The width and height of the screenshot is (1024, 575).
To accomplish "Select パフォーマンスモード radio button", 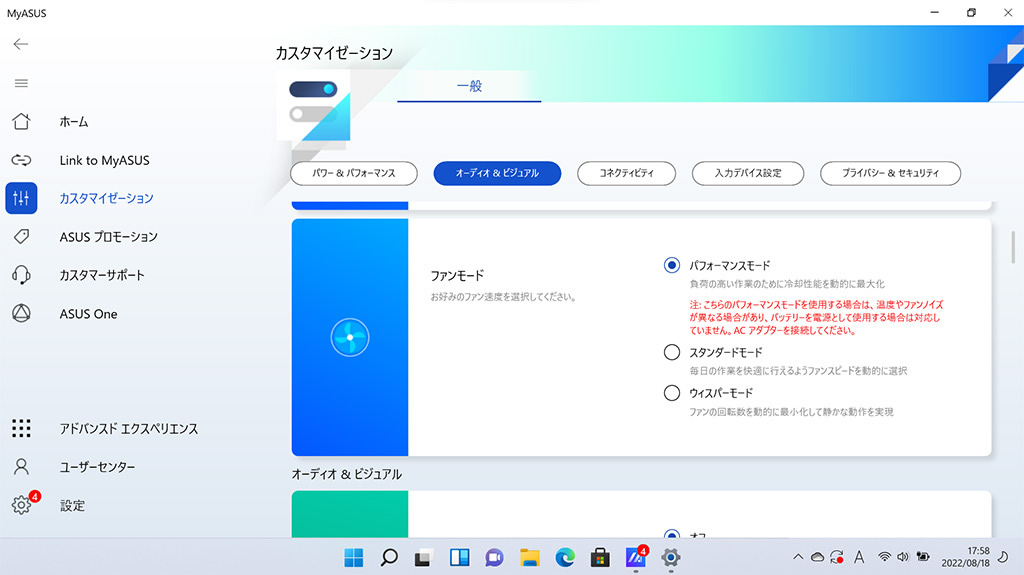I will (x=672, y=265).
